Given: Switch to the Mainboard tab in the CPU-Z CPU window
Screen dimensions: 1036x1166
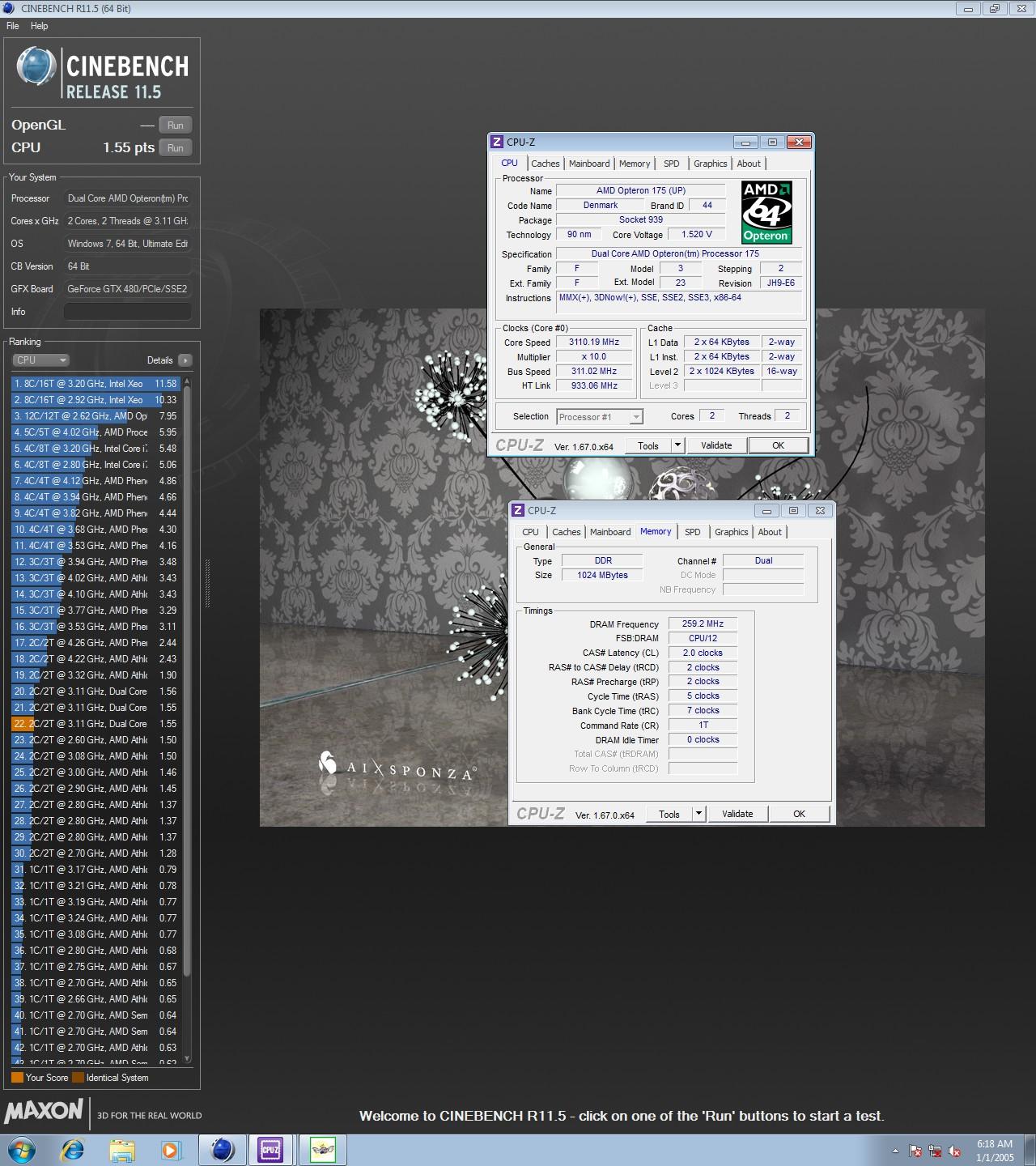Looking at the screenshot, I should 589,164.
